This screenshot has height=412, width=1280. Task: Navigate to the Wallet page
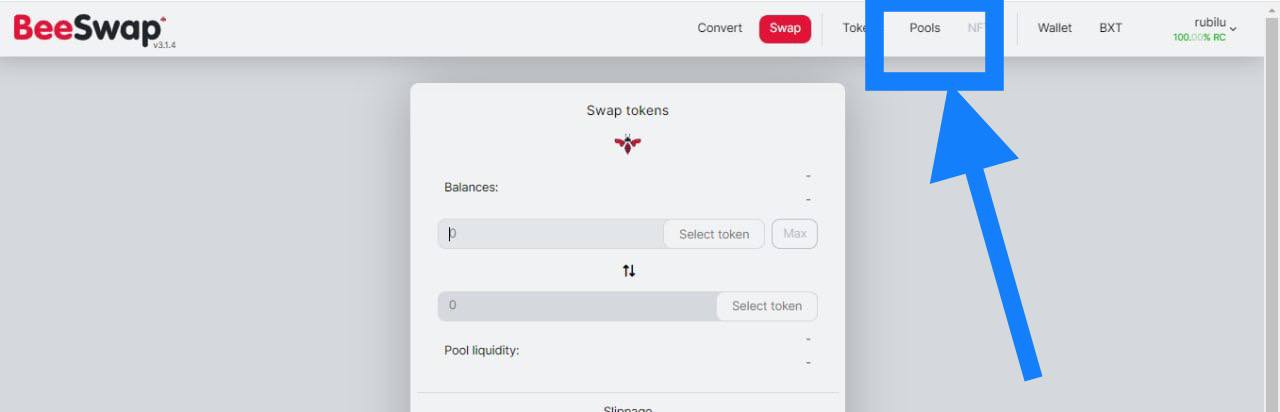point(1055,28)
